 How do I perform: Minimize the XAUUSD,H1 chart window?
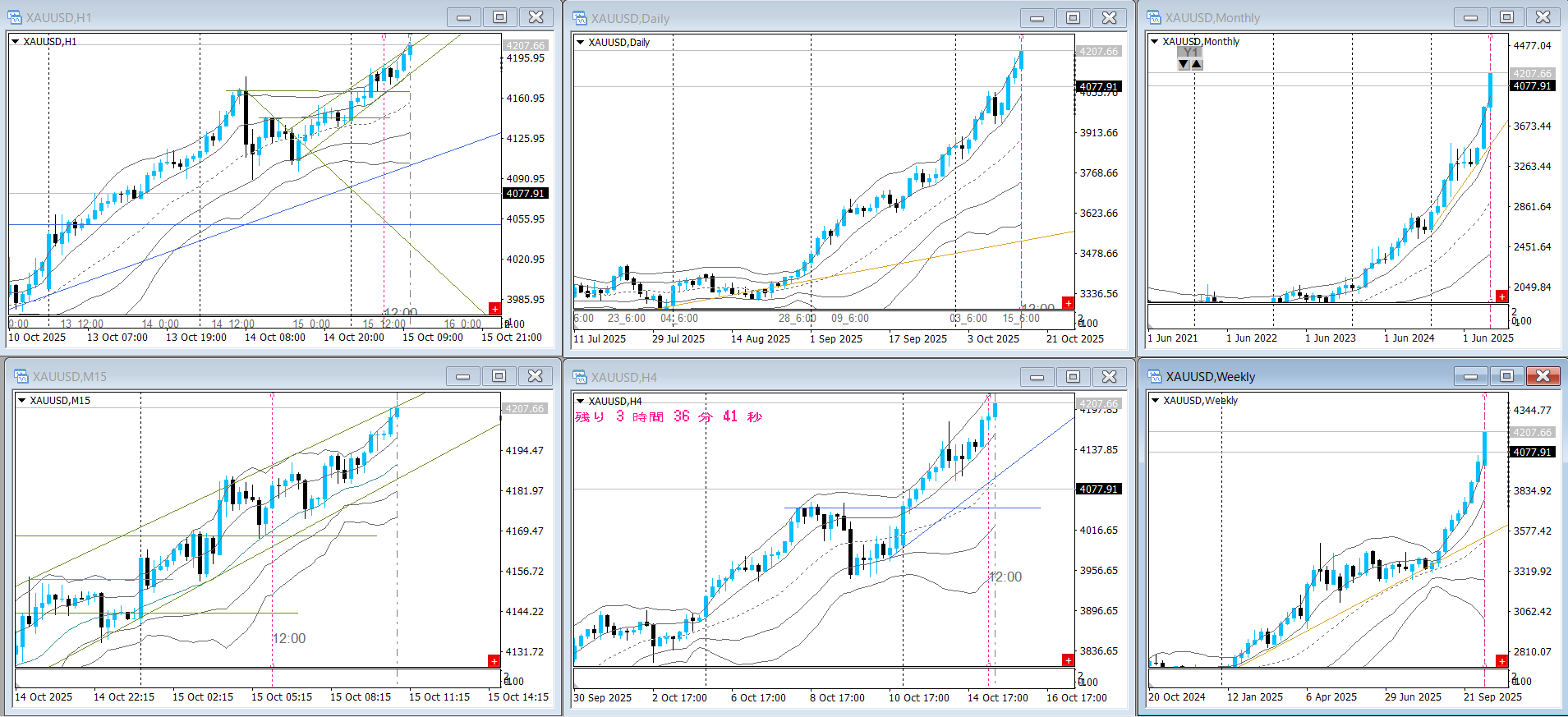(463, 17)
